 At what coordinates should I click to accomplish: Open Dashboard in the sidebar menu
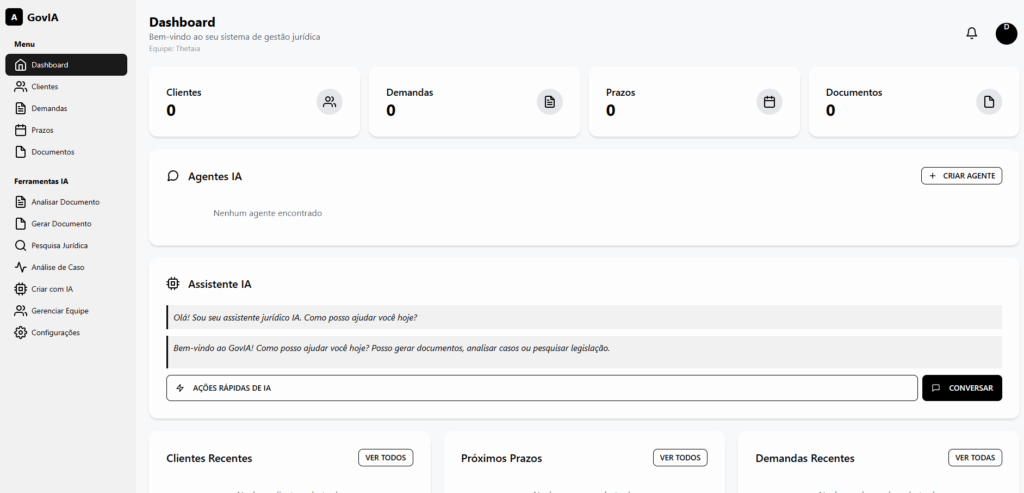coord(66,65)
